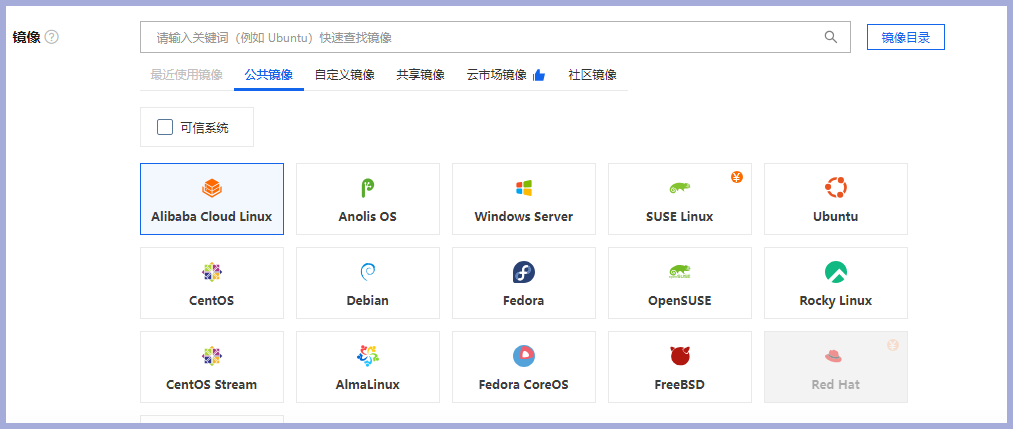This screenshot has height=429, width=1013.
Task: Choose the Windows Server label text
Action: pos(523,216)
